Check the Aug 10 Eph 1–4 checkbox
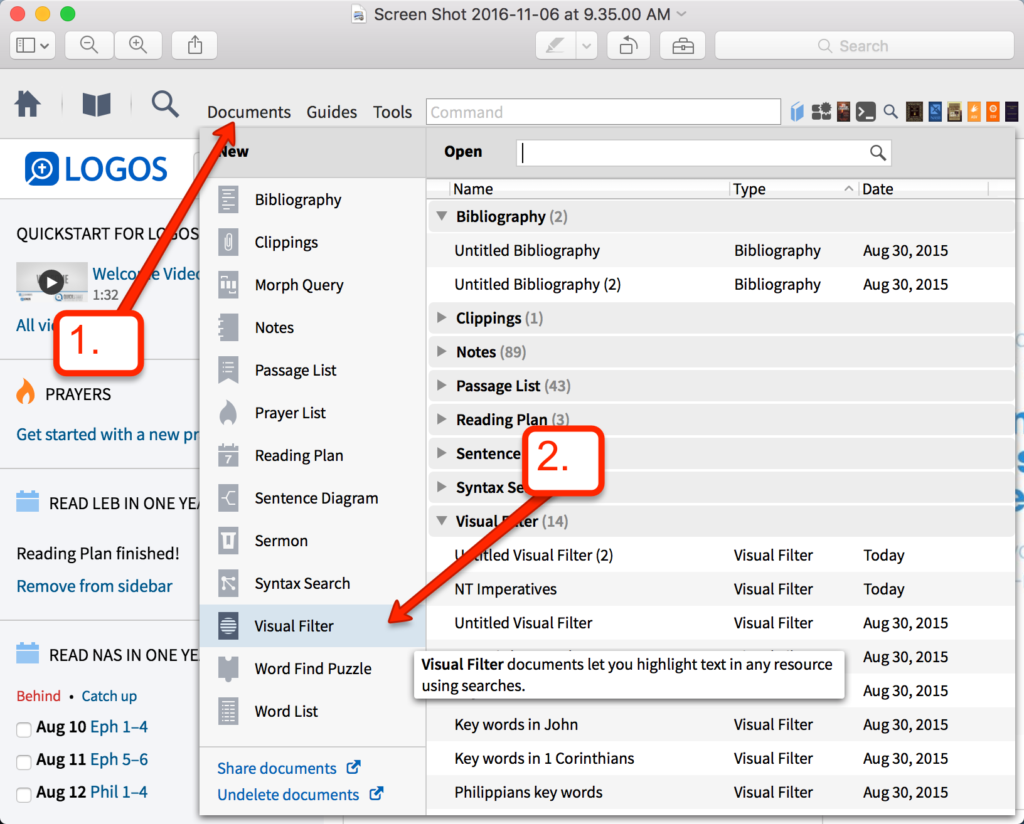This screenshot has width=1024, height=824. click(24, 729)
